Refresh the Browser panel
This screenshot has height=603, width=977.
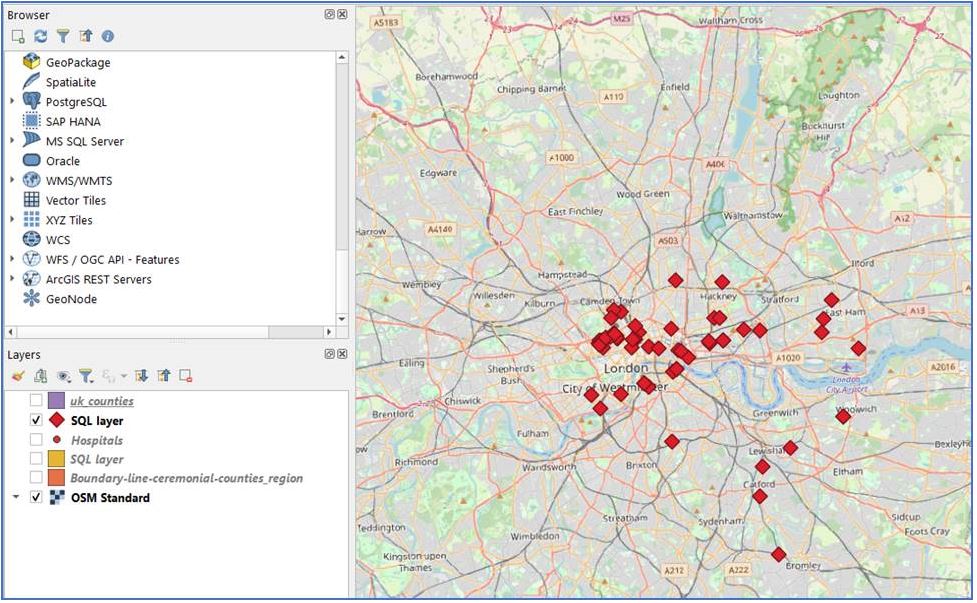click(x=41, y=37)
